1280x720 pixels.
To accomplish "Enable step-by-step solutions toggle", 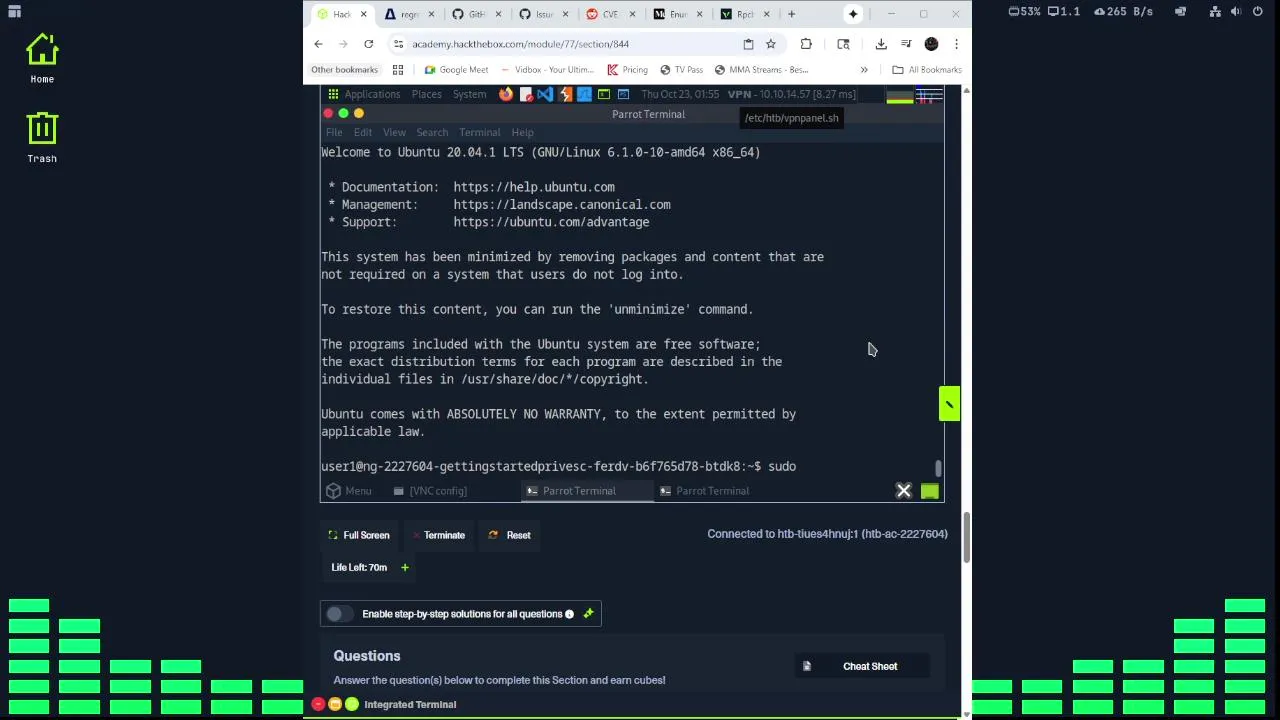I will 339,614.
